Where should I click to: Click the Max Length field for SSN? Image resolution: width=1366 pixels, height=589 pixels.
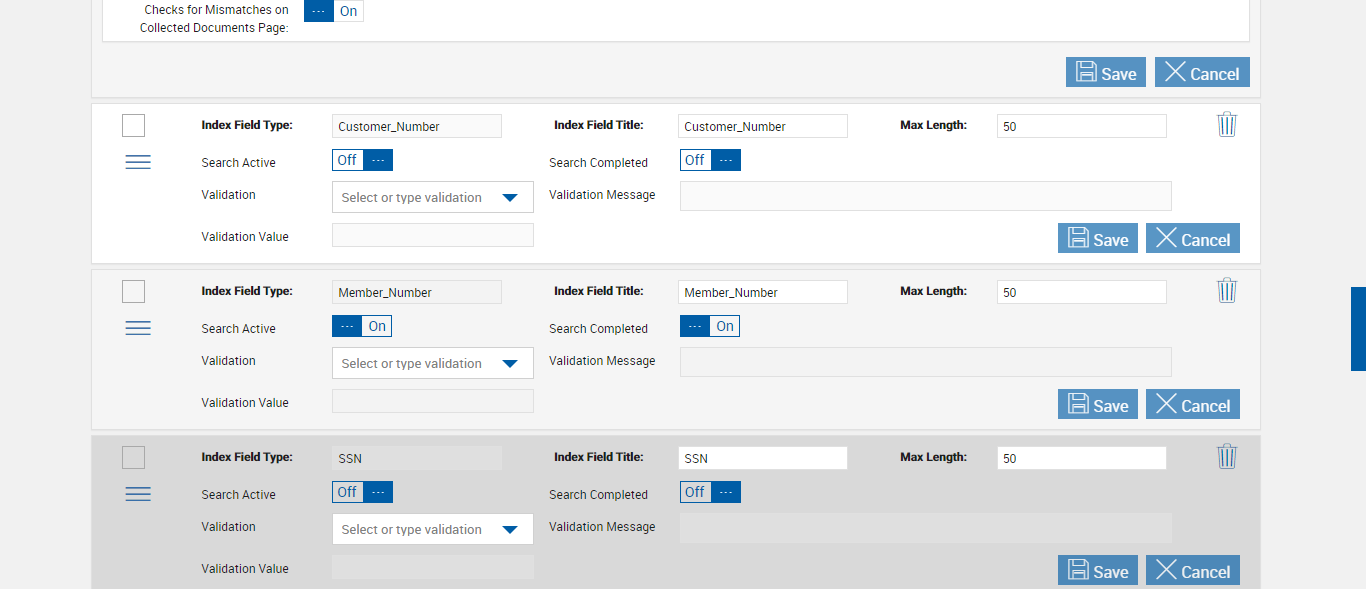(x=1081, y=458)
